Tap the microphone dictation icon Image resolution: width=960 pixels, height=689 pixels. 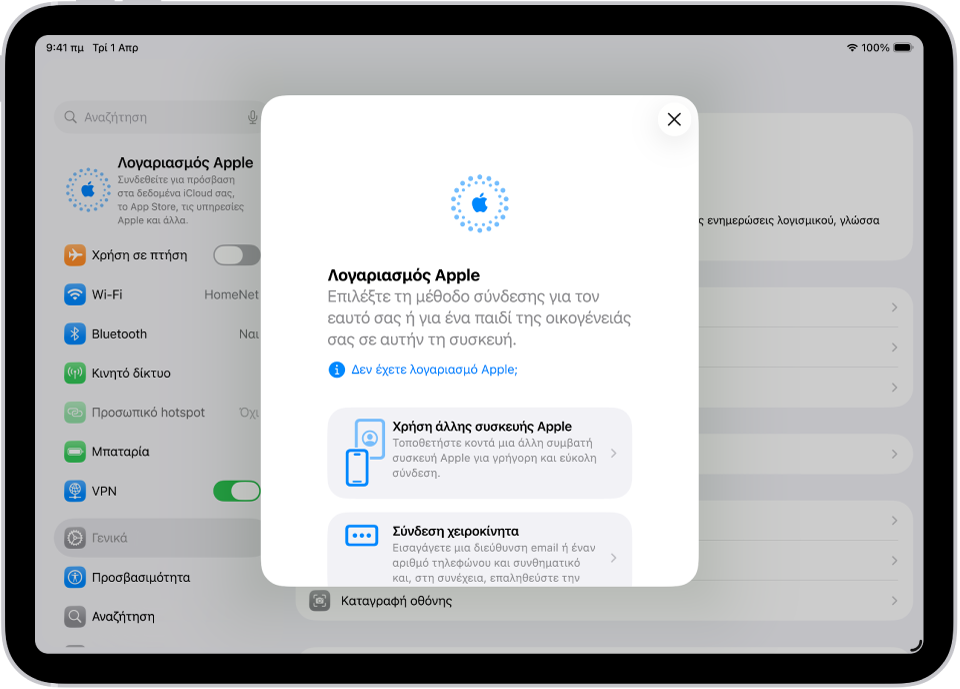(252, 117)
